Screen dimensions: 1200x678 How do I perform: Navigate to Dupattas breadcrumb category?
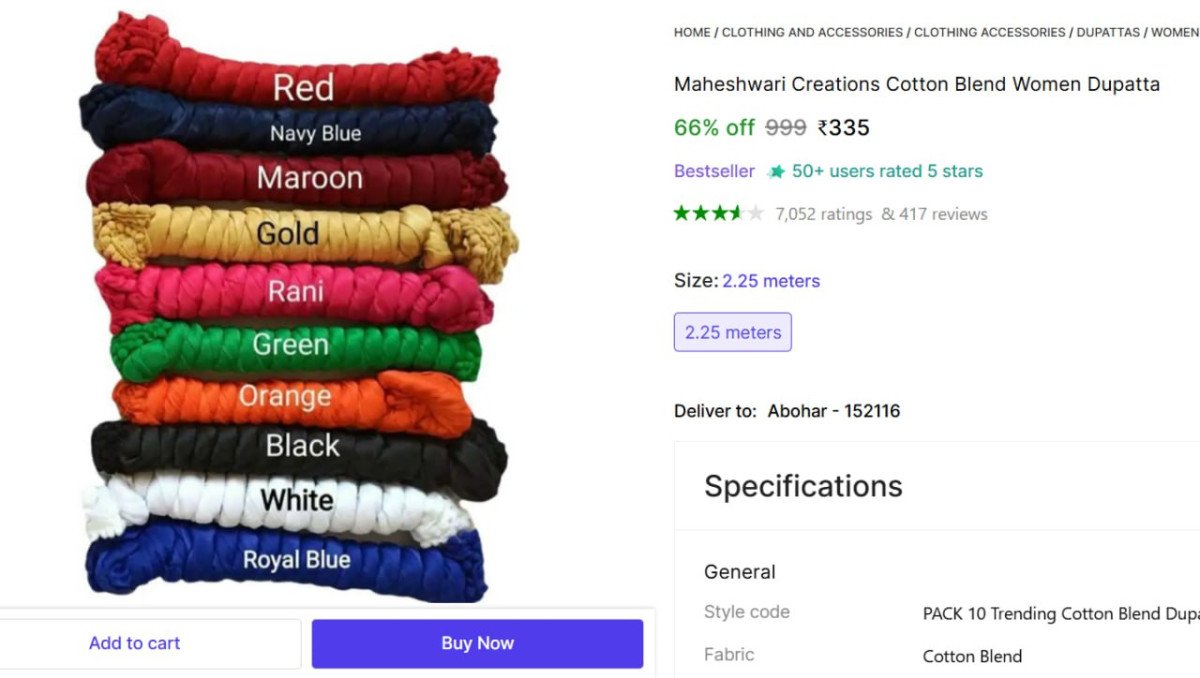click(x=1108, y=32)
